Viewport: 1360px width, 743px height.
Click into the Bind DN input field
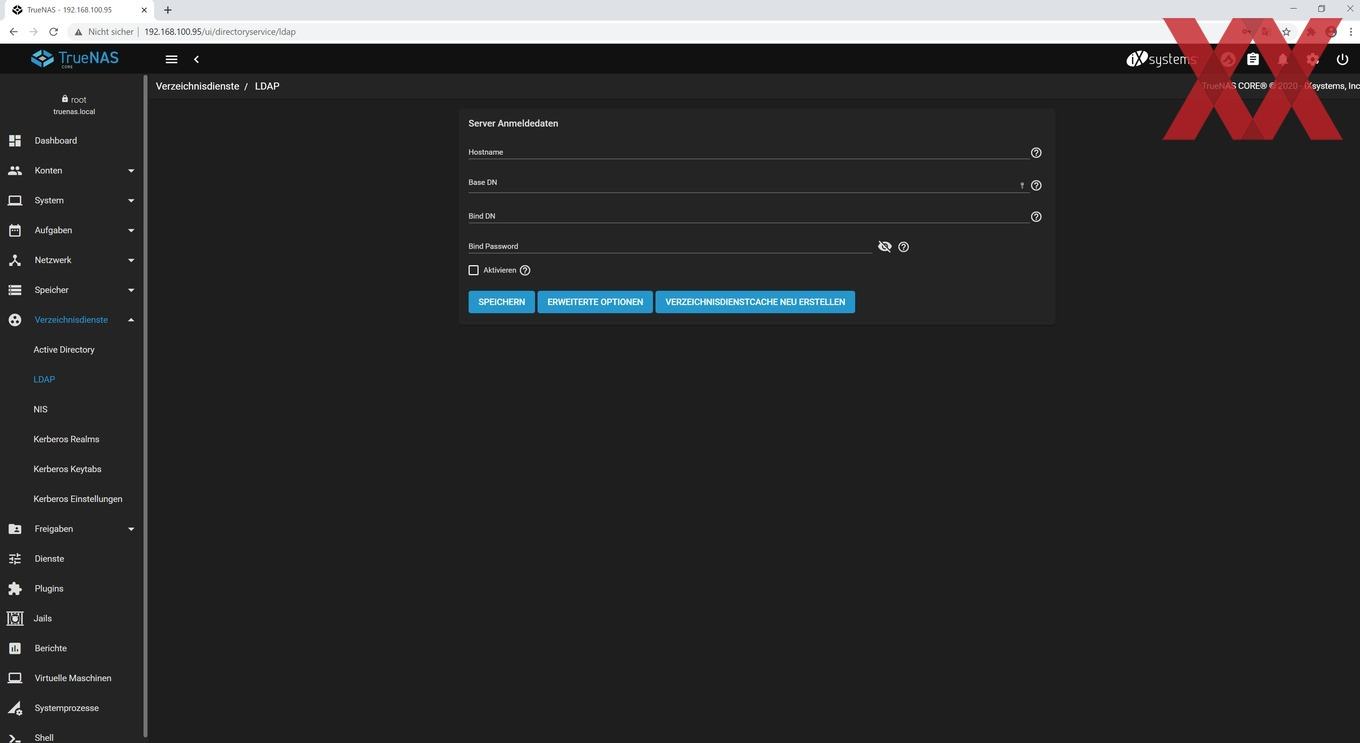tap(748, 216)
